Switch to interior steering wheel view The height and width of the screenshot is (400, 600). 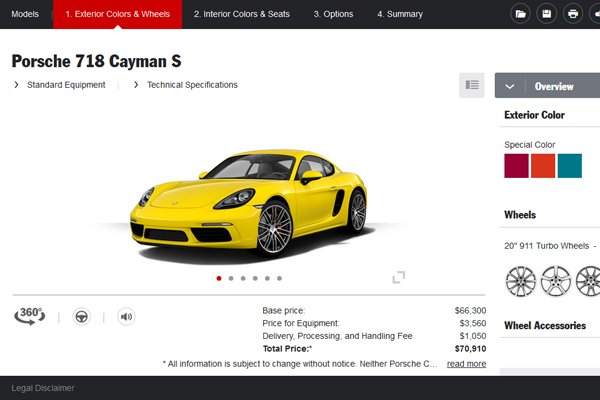click(x=81, y=317)
